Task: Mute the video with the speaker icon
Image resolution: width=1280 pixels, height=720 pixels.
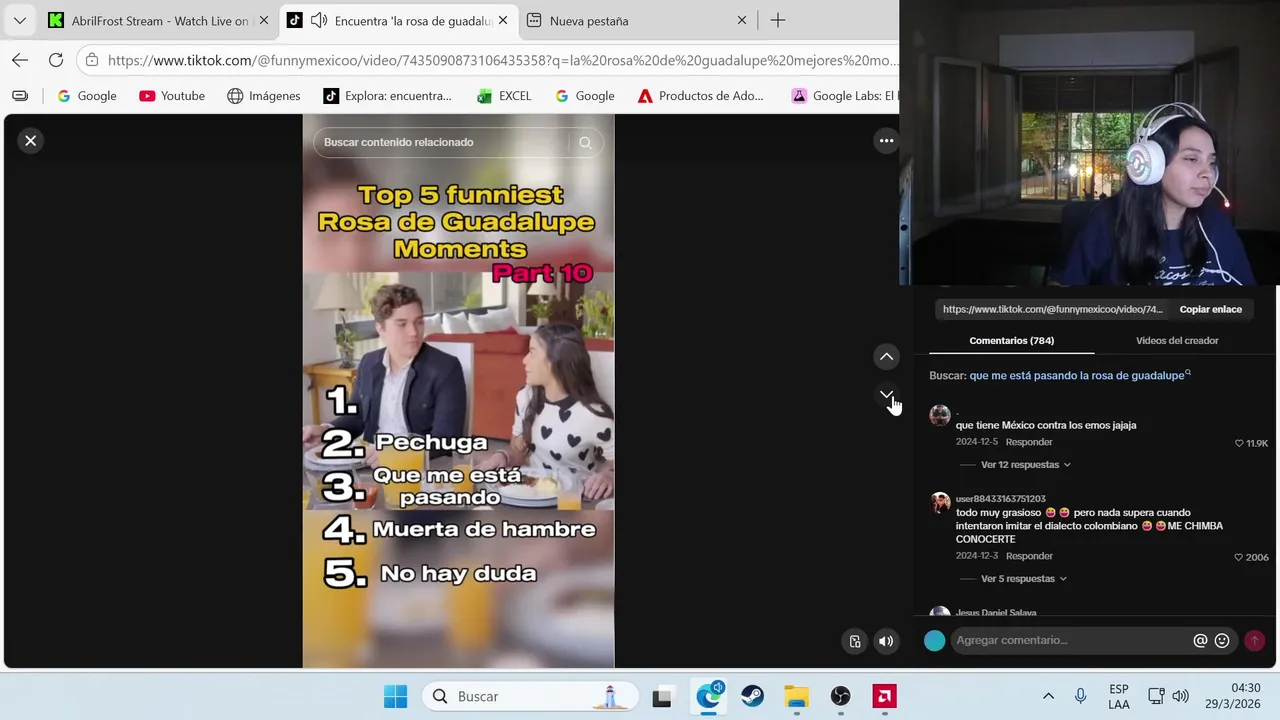Action: point(886,642)
